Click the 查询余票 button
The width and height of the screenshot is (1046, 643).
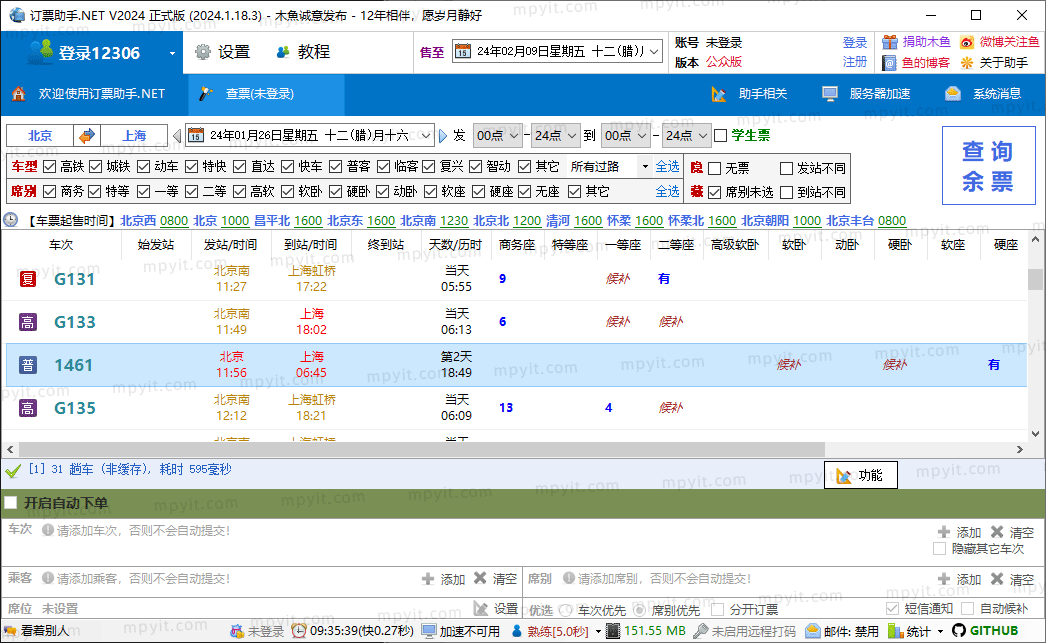[x=989, y=165]
